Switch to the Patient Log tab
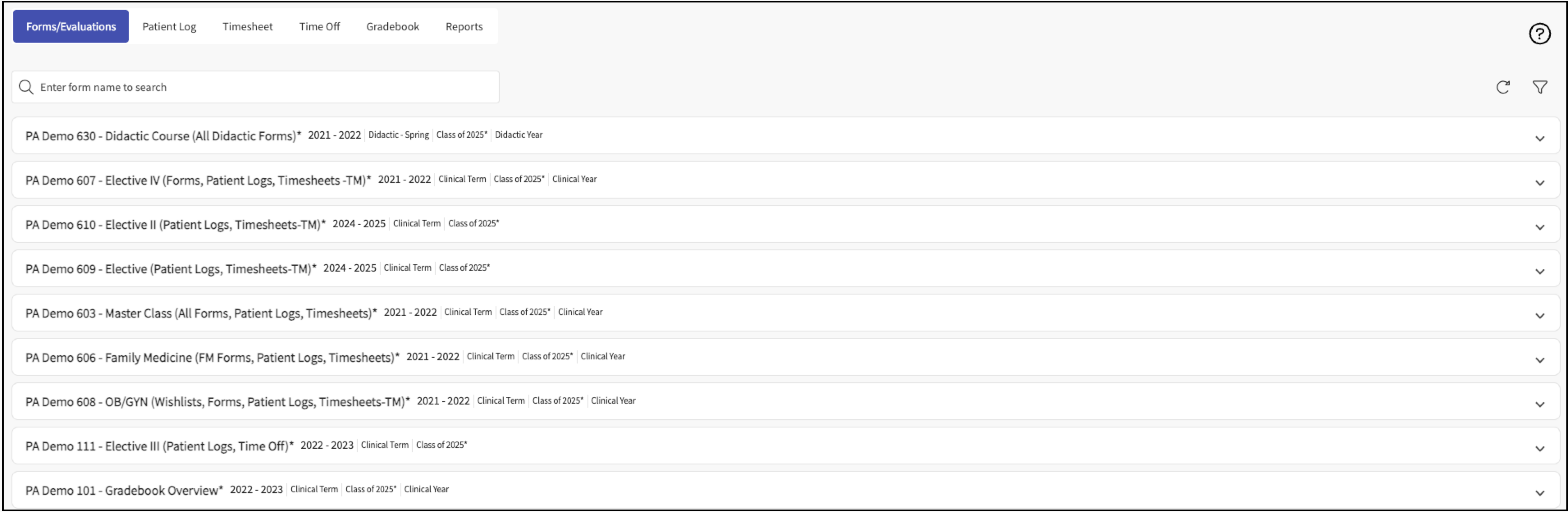The height and width of the screenshot is (512, 1568). coord(169,27)
